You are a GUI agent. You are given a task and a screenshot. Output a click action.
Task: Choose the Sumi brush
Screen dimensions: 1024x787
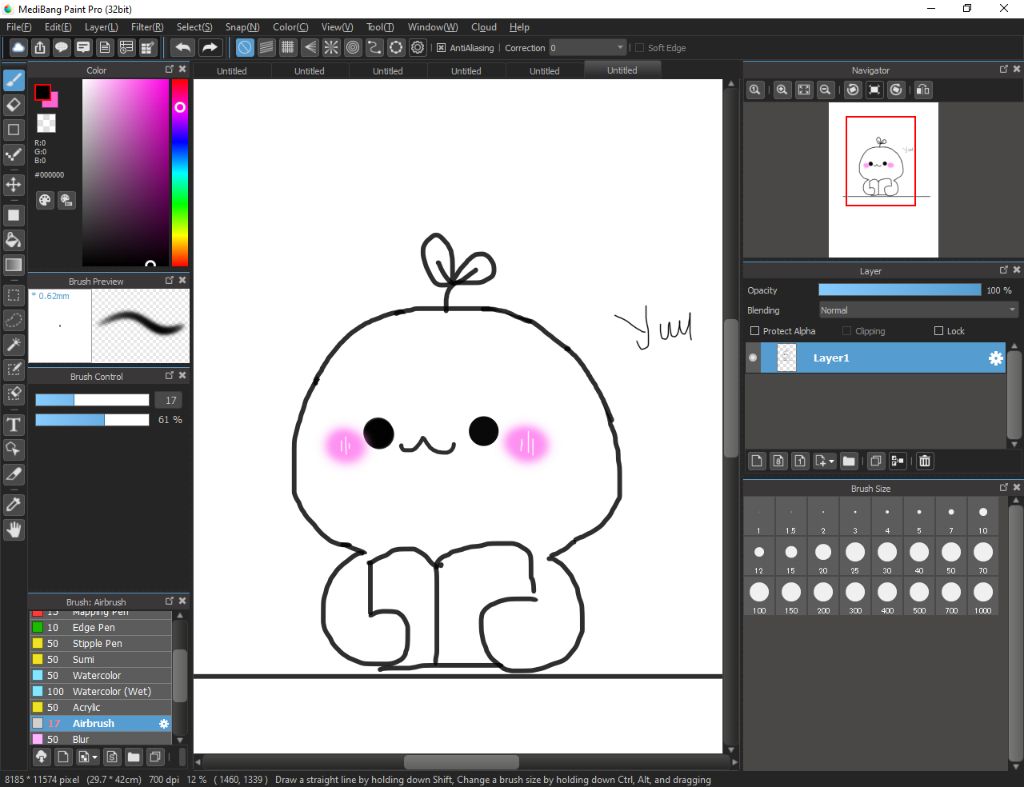pyautogui.click(x=101, y=659)
